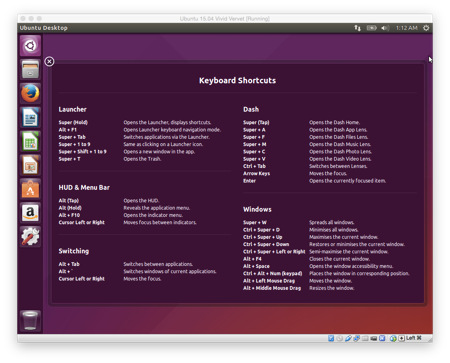The image size is (450, 363).
Task: Click 'Reveals the application menu.' description
Action: pos(157,208)
